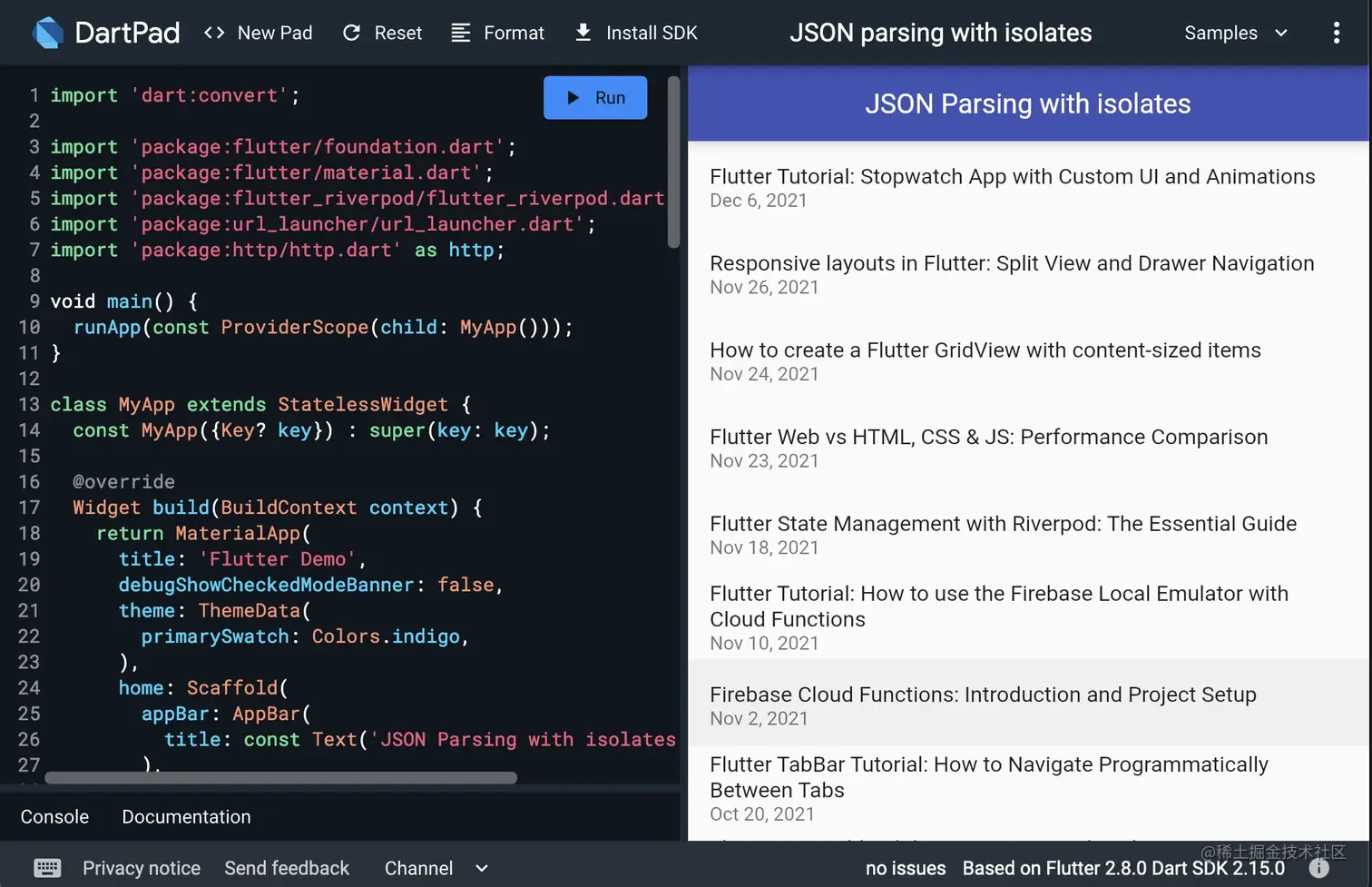The width and height of the screenshot is (1372, 887).
Task: Click the Nov 26, 2021 date text
Action: click(764, 287)
